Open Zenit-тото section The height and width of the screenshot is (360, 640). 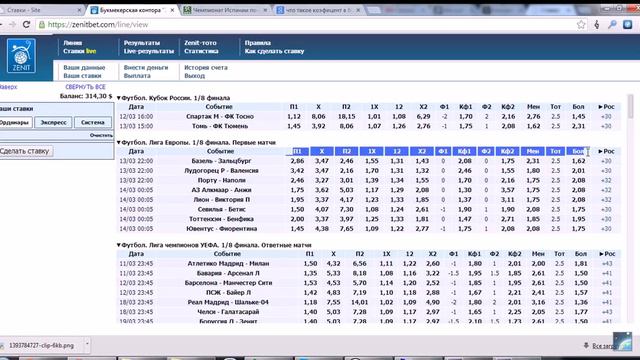click(200, 43)
